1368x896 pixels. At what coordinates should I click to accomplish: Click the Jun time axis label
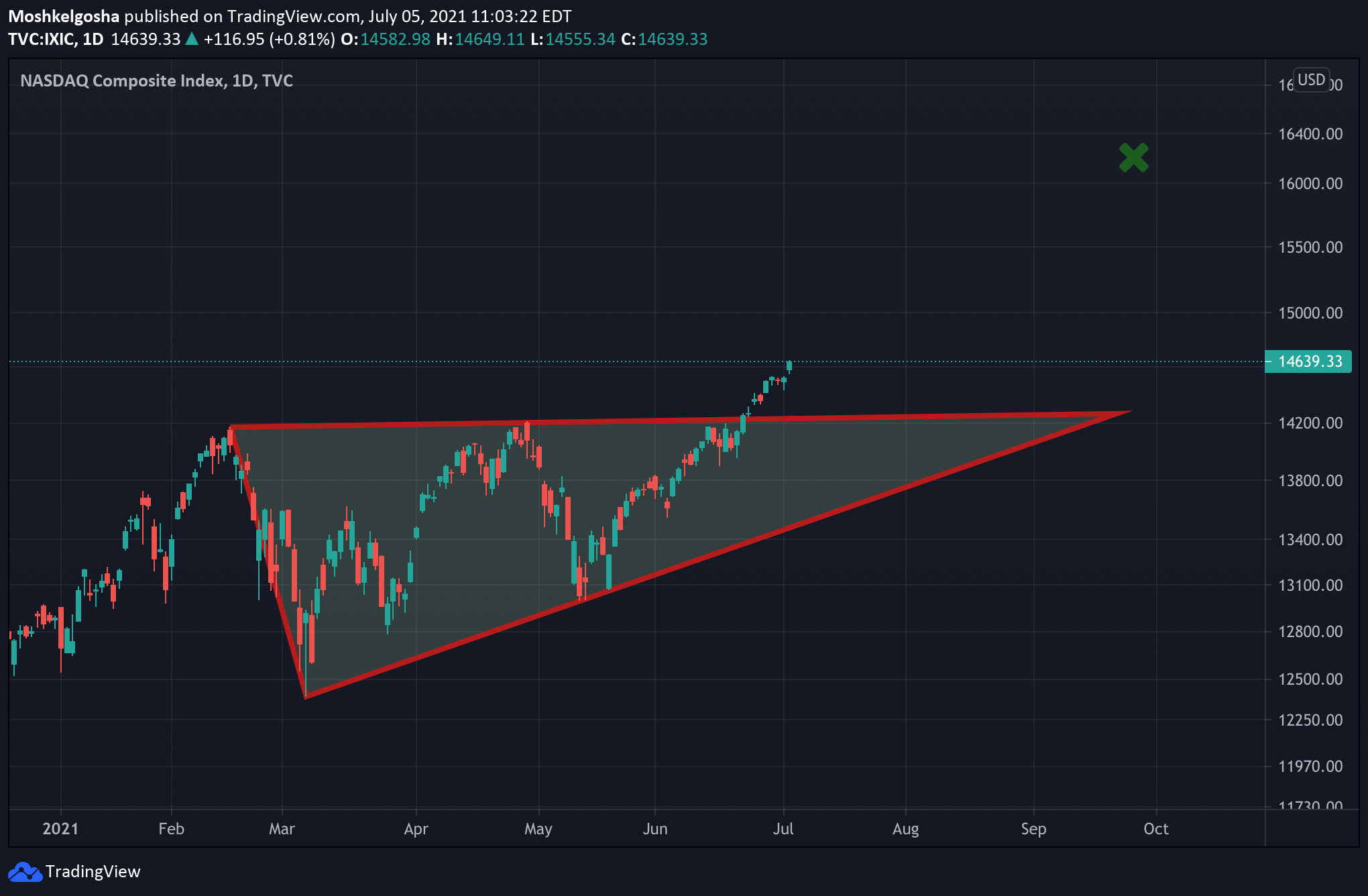655,829
